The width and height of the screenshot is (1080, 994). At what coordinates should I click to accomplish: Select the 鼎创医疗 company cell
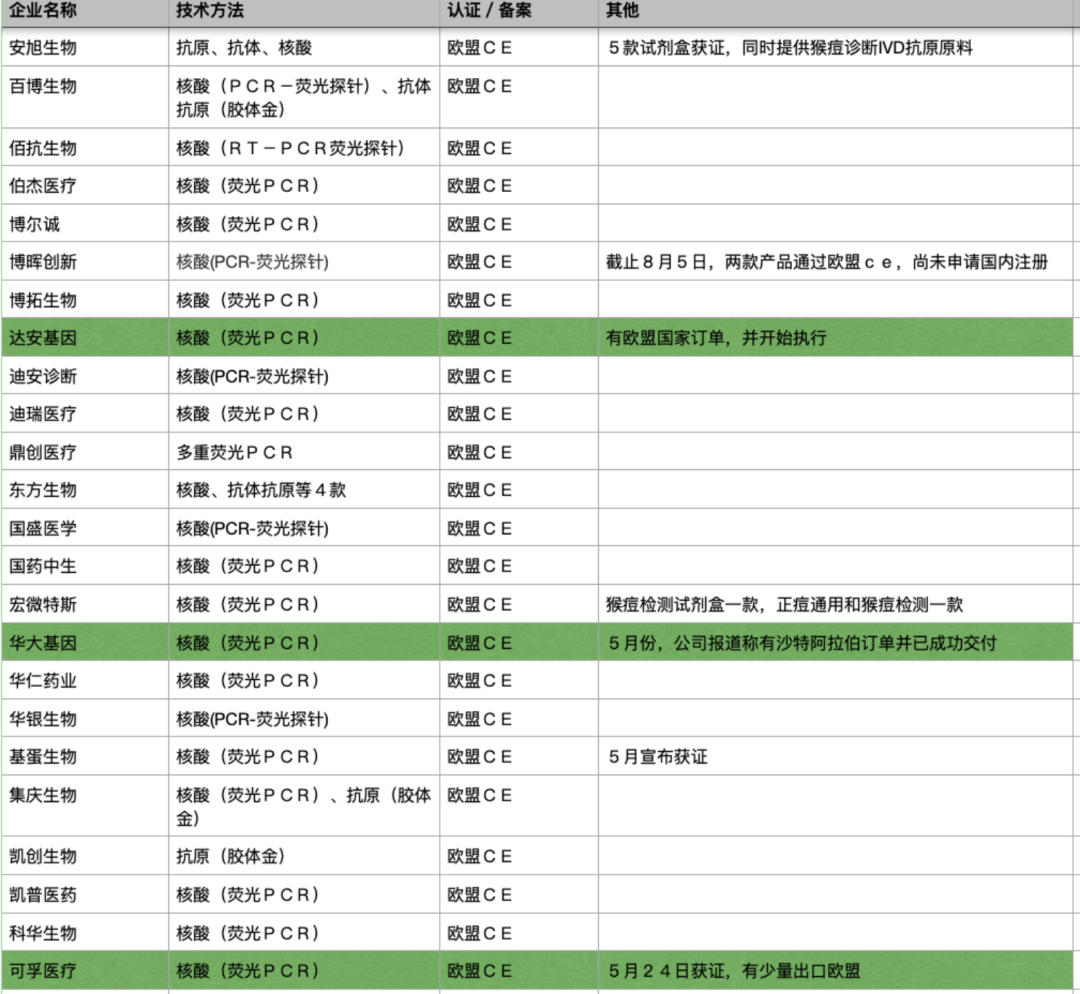coord(85,452)
